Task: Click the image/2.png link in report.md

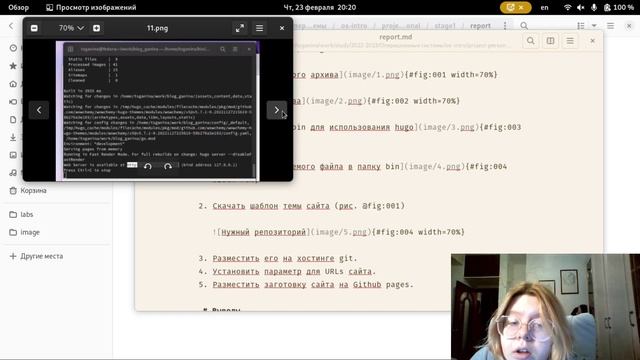Action: [336, 101]
